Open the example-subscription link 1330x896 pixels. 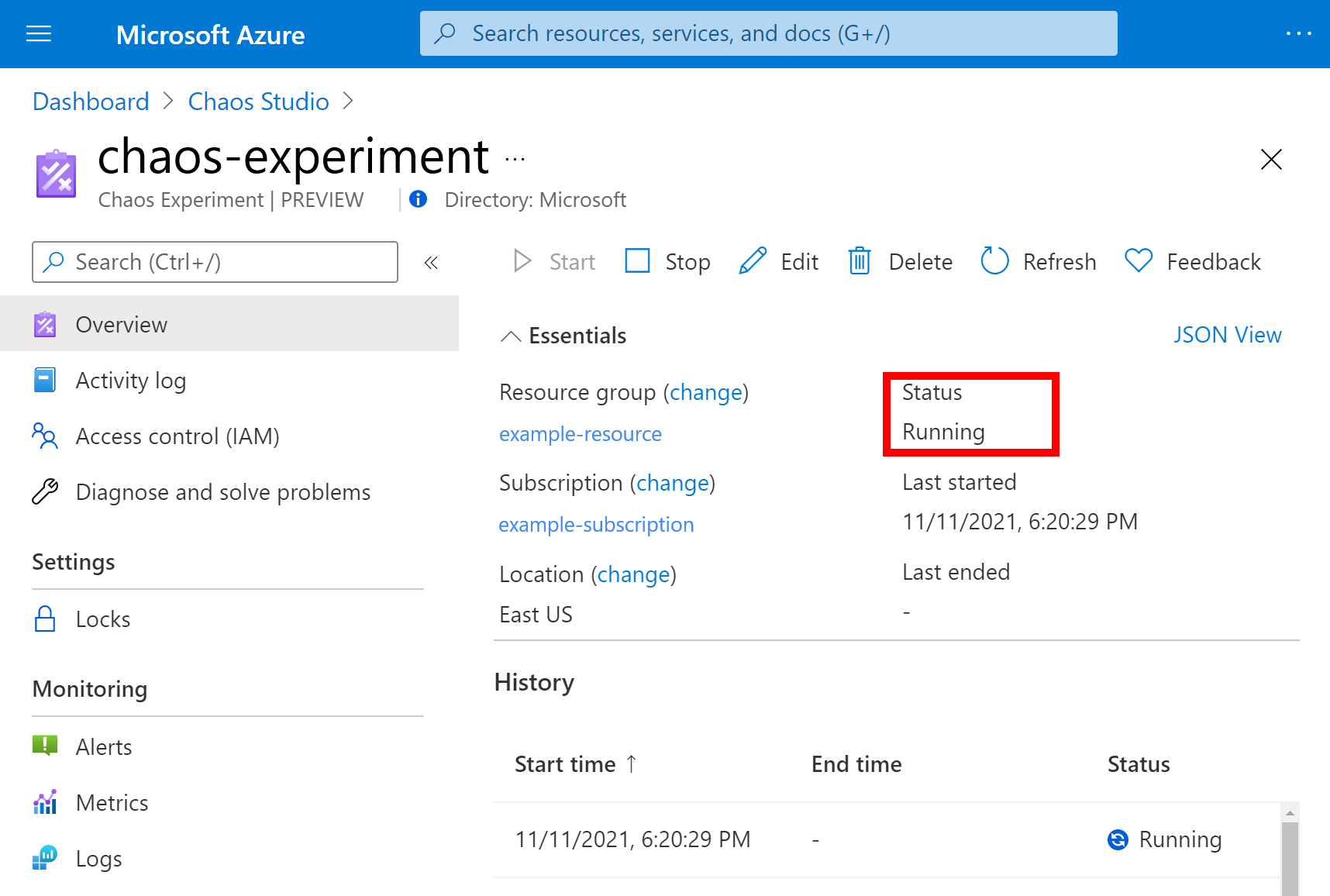pyautogui.click(x=596, y=524)
